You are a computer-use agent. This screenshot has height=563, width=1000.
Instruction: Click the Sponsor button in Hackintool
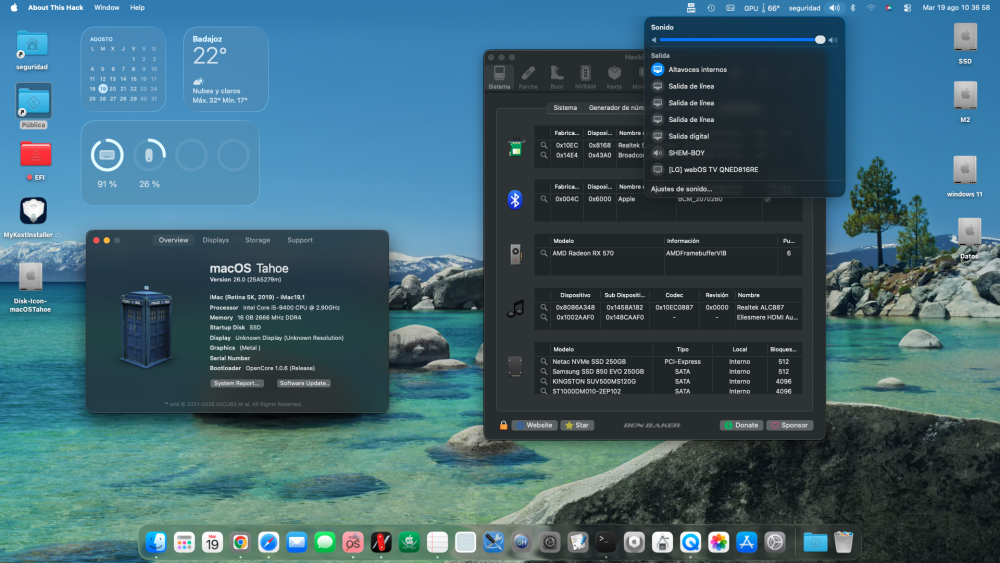[790, 425]
